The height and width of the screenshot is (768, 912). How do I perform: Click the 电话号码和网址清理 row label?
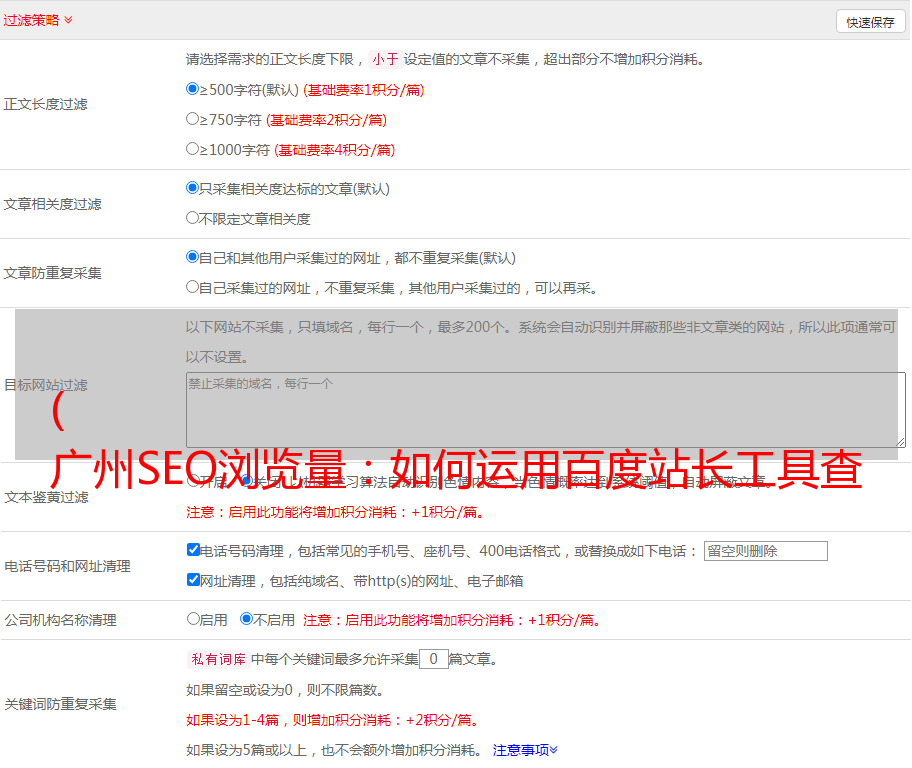click(x=67, y=566)
